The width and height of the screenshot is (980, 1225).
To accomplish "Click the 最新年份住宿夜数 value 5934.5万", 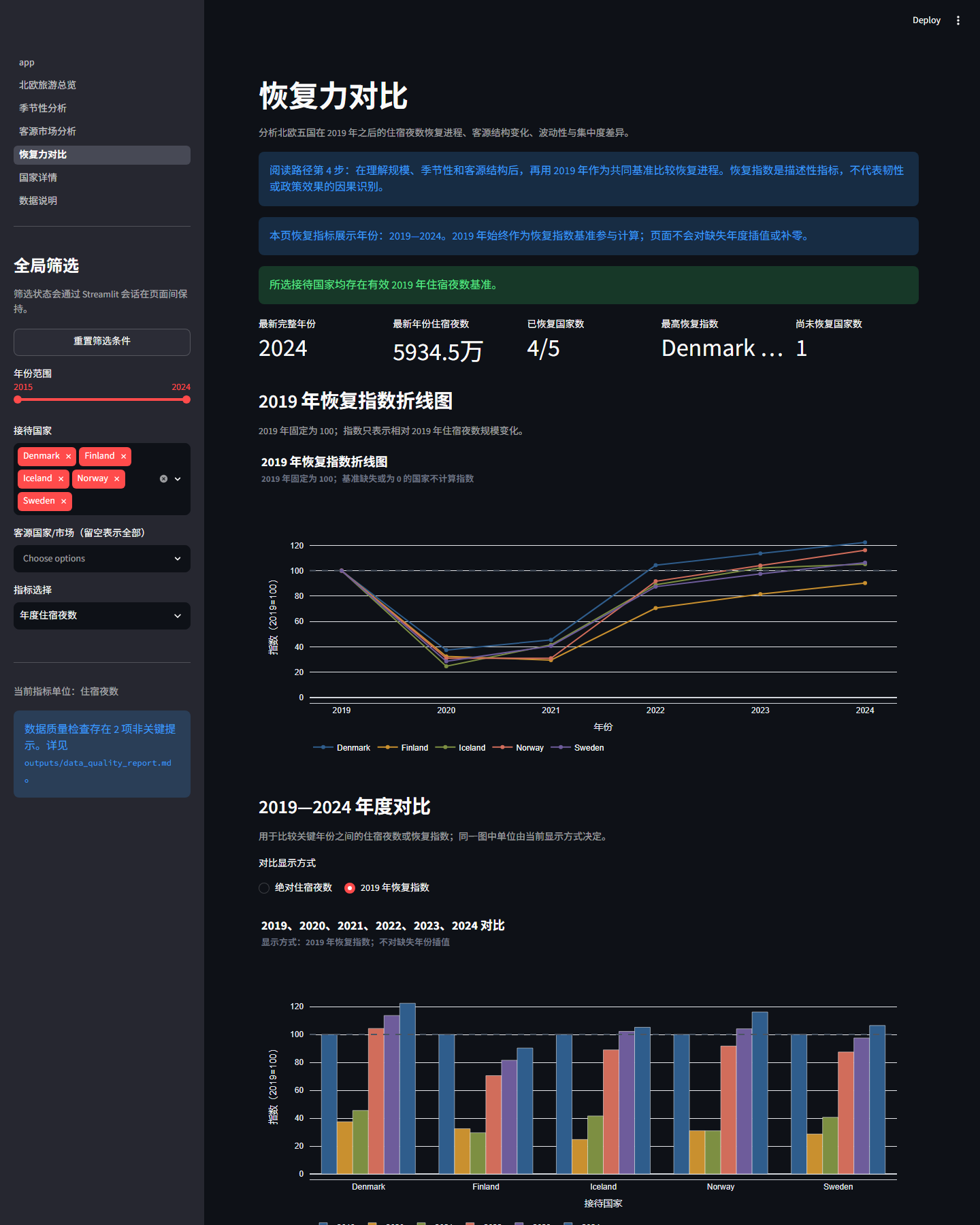I will (x=438, y=352).
